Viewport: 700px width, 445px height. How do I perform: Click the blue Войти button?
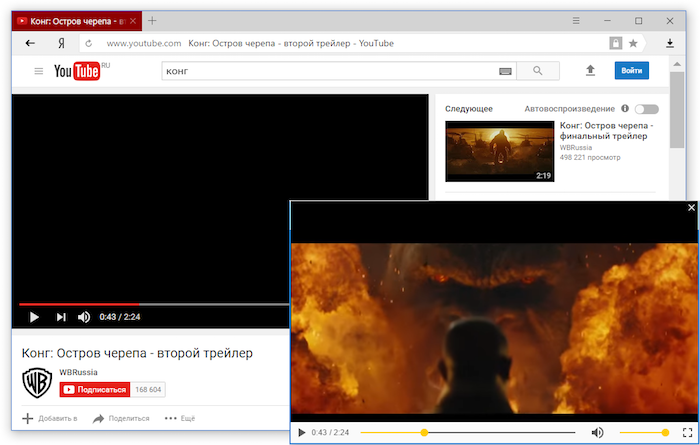coord(632,71)
